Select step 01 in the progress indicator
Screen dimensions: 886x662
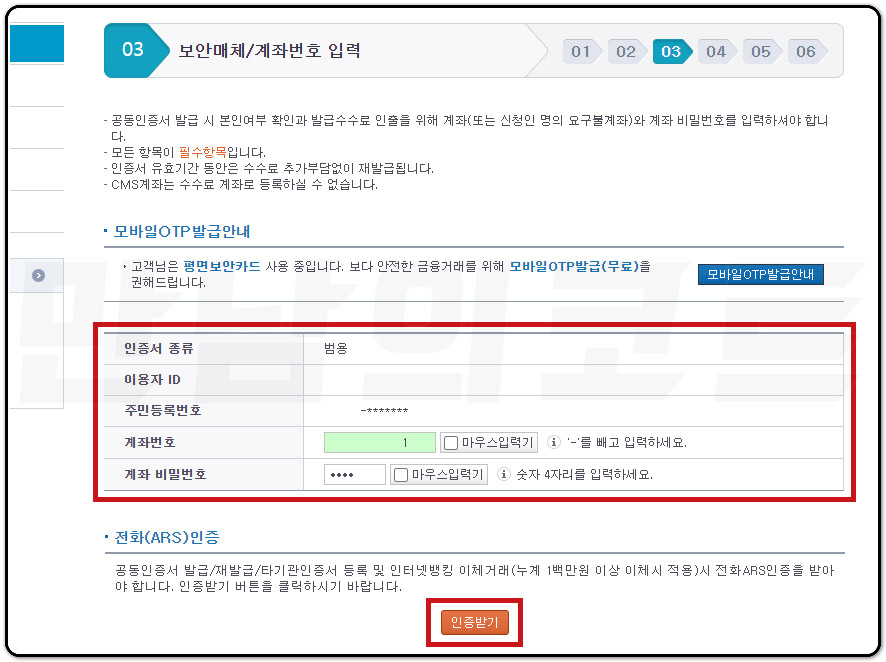tap(581, 51)
